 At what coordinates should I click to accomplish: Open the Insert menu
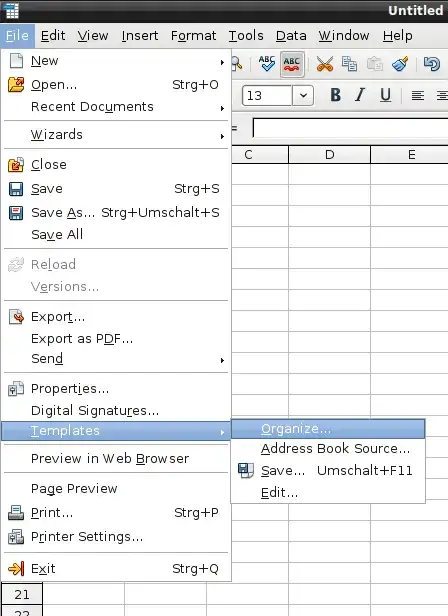(140, 36)
